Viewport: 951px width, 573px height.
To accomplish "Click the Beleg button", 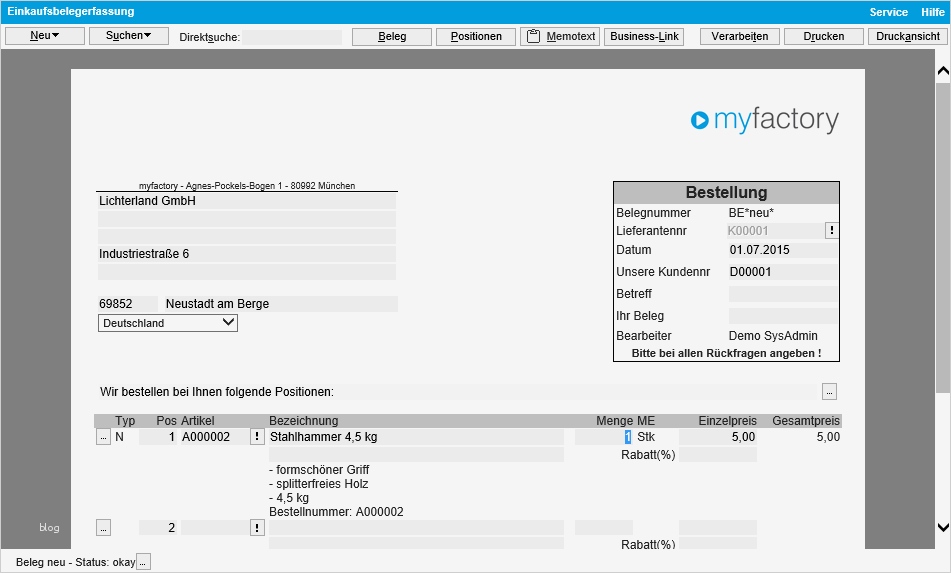I will coord(392,36).
